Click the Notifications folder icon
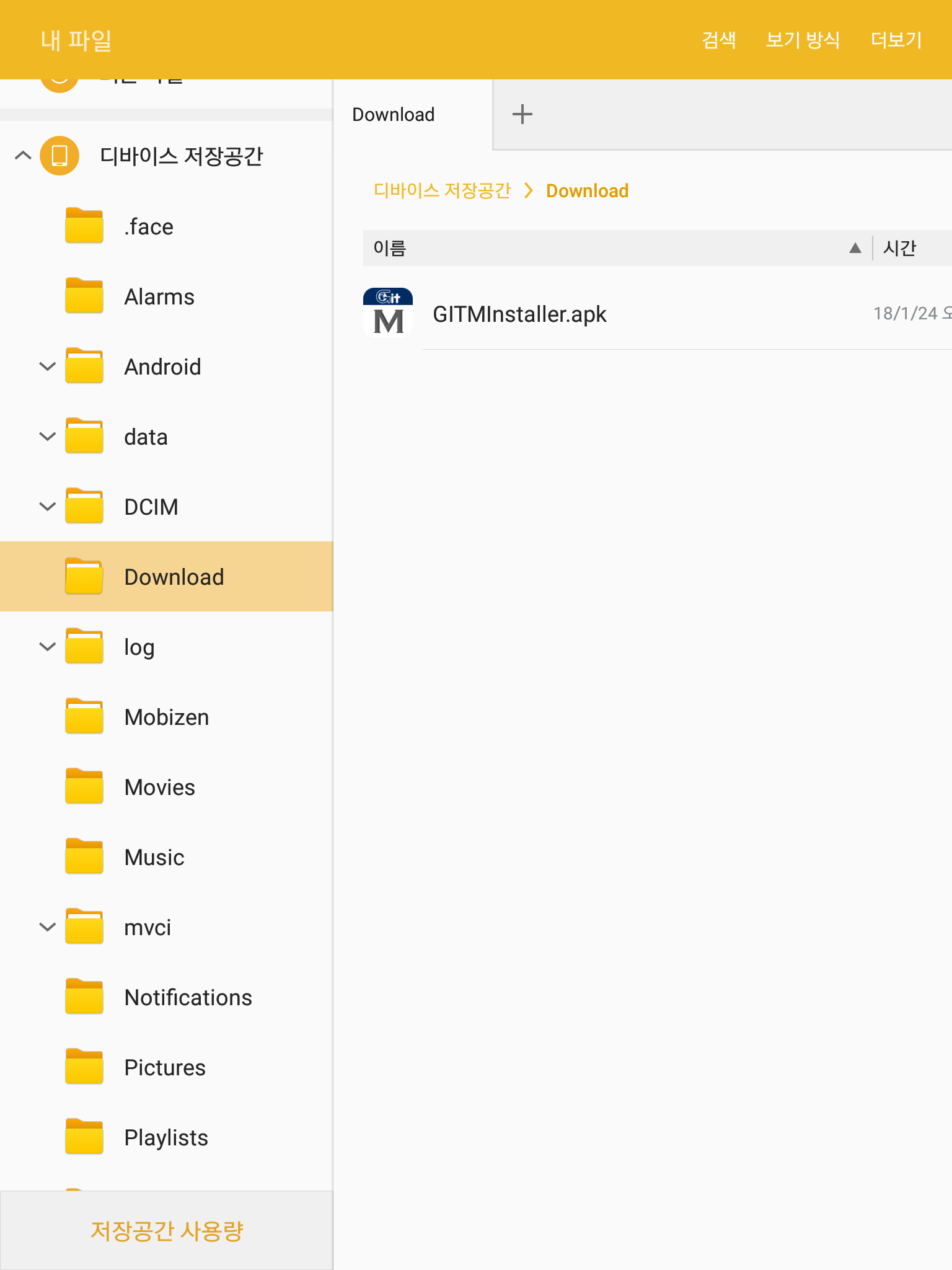The height and width of the screenshot is (1270, 952). 84,997
